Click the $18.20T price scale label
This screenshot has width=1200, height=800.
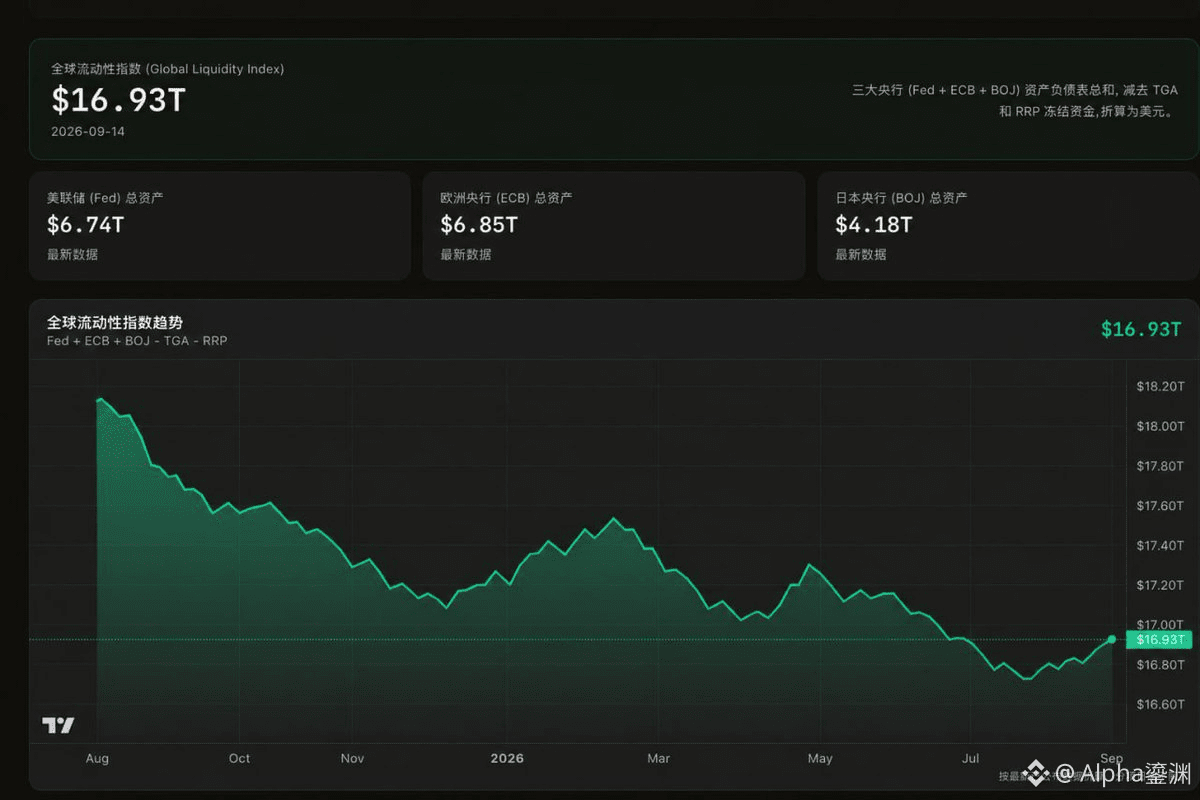pyautogui.click(x=1160, y=387)
